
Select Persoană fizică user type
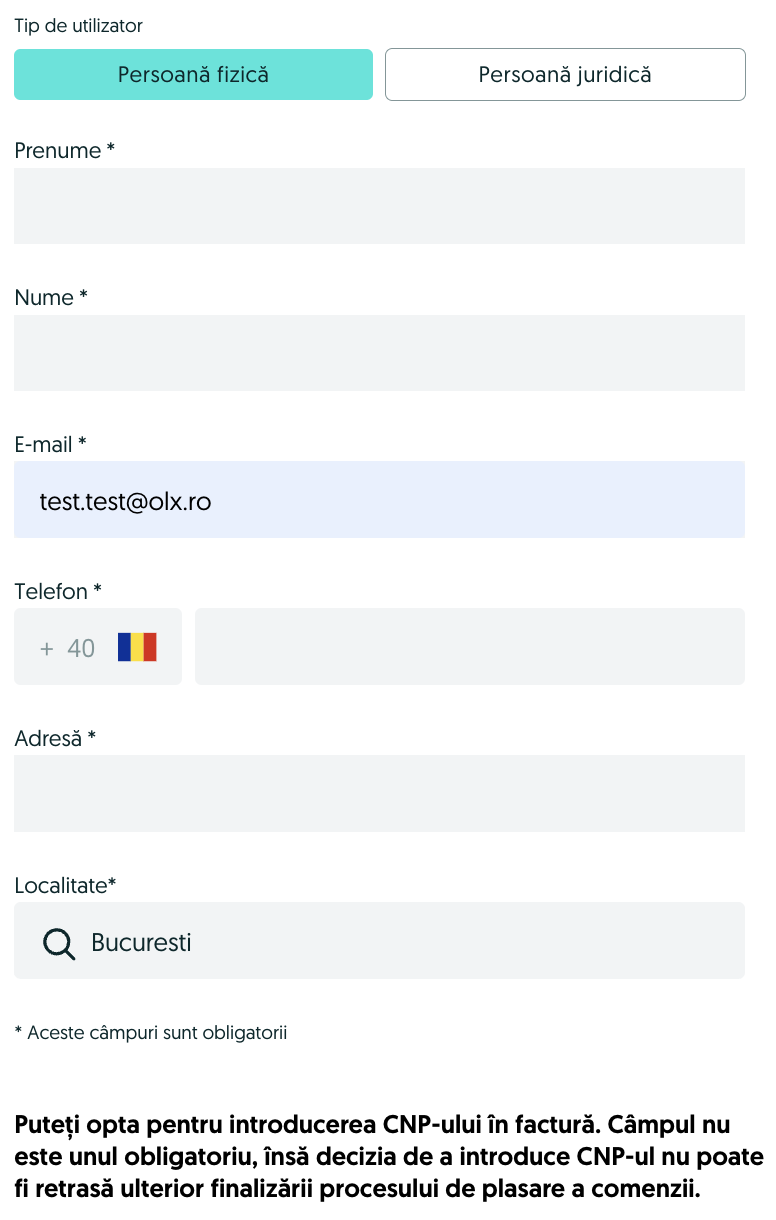(x=193, y=75)
